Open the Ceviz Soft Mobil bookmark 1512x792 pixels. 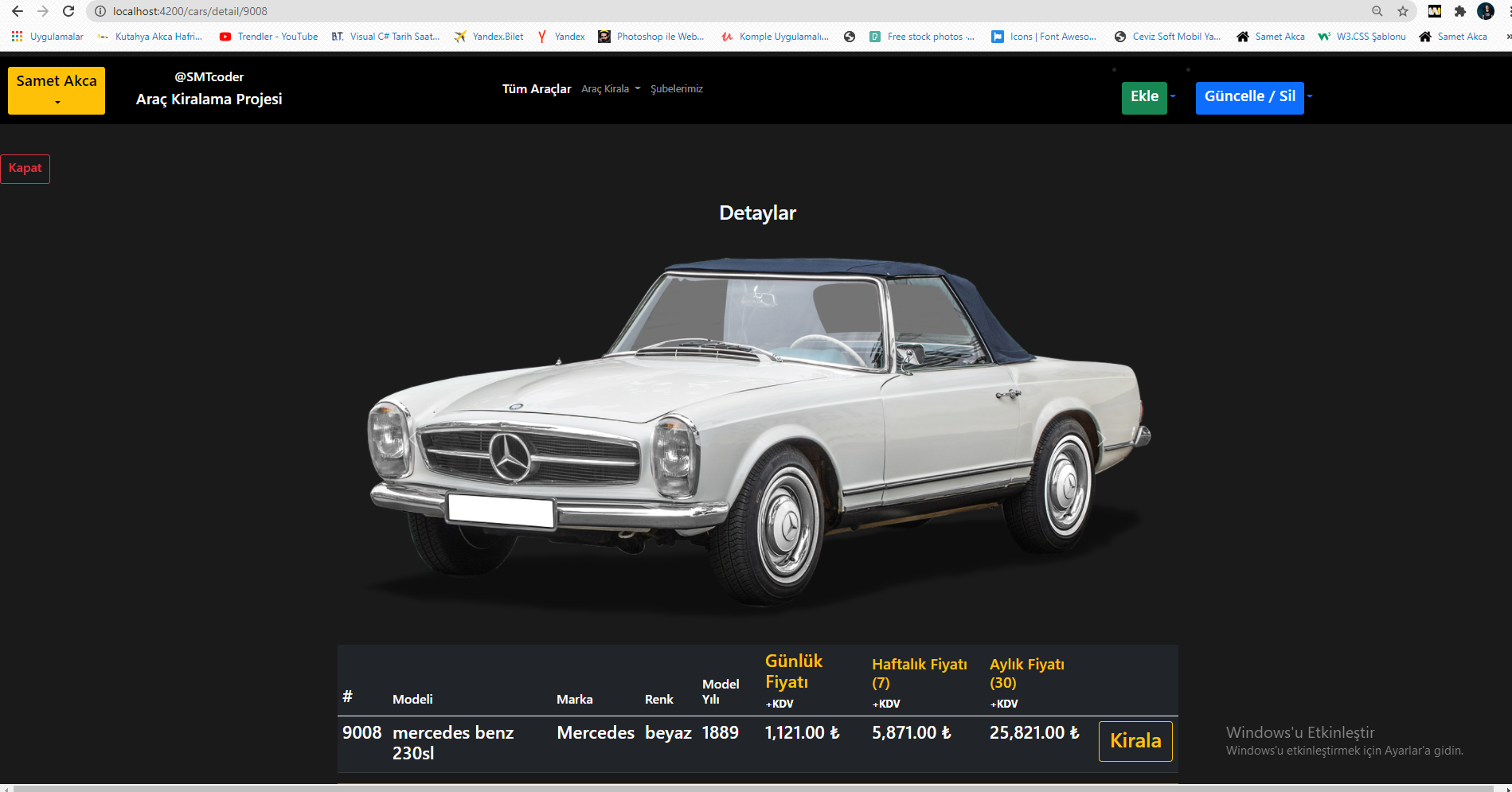coord(1167,37)
